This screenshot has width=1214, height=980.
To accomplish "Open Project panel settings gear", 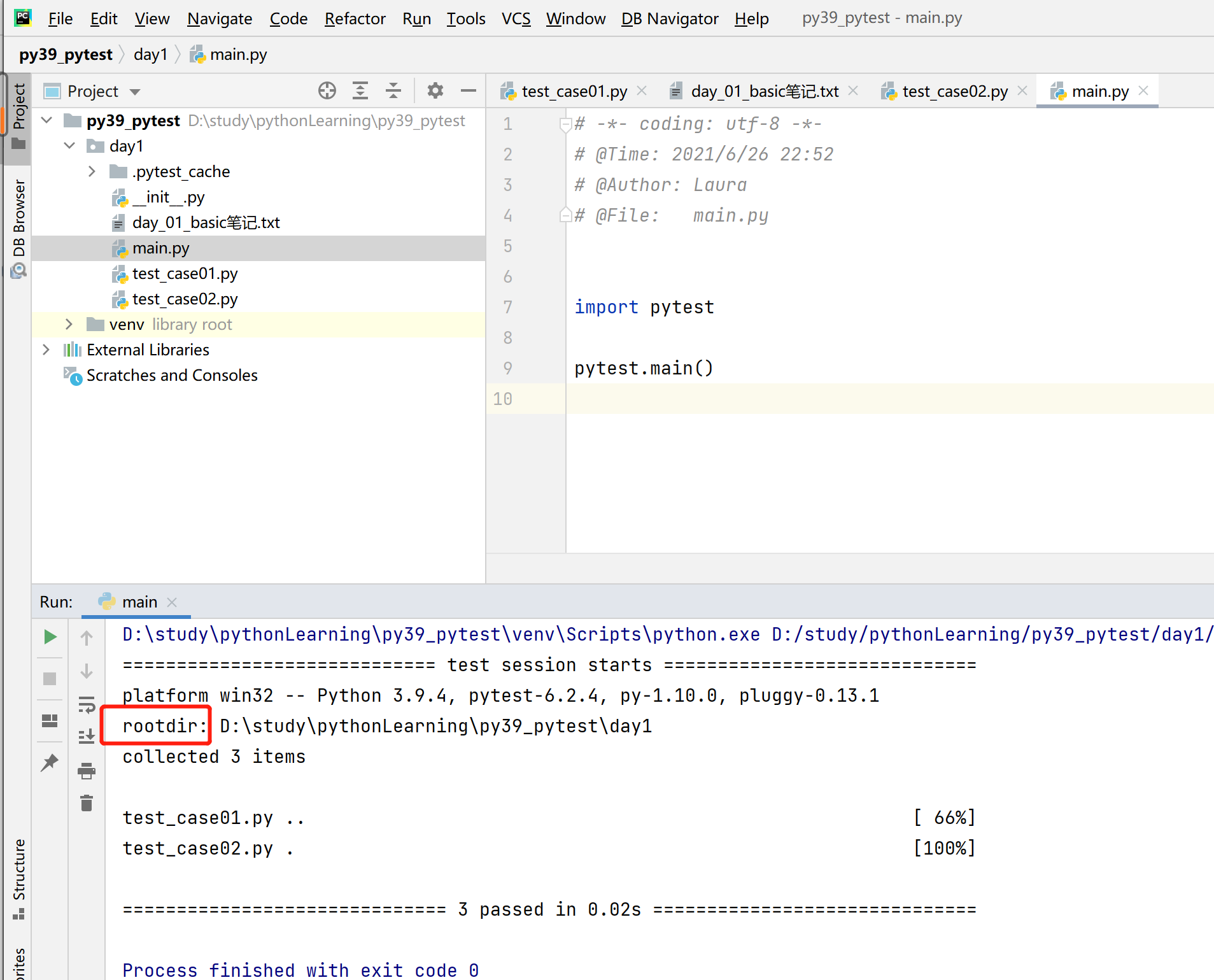I will click(435, 91).
